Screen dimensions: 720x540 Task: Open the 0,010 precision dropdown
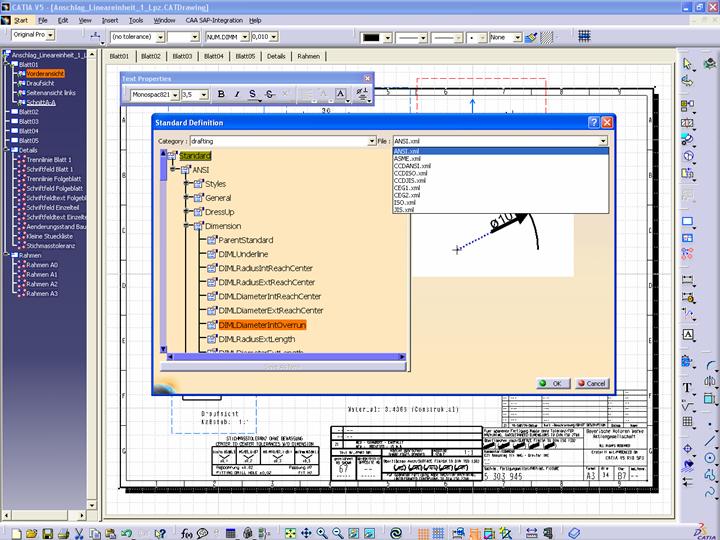click(274, 37)
